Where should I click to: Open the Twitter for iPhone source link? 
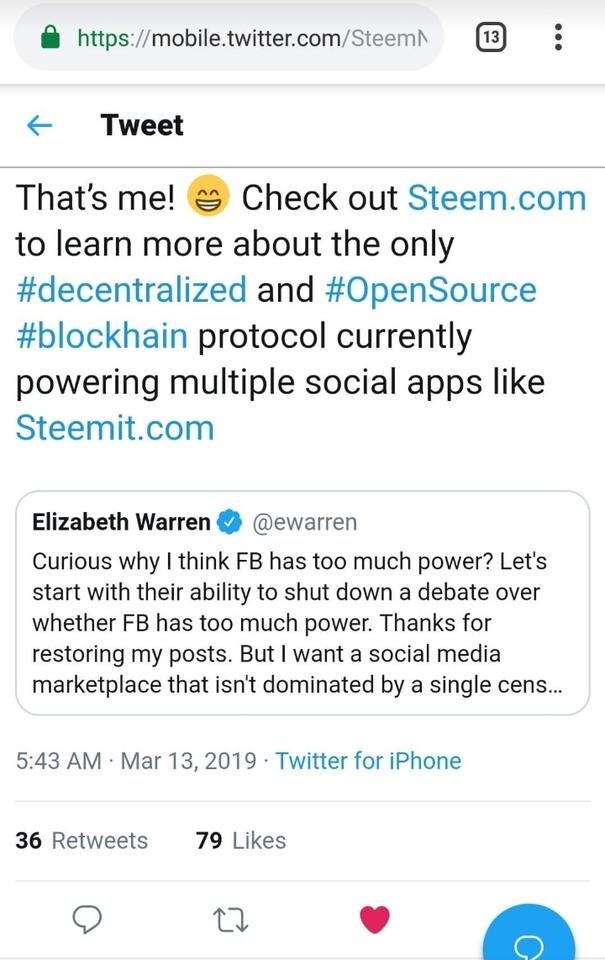tap(368, 760)
